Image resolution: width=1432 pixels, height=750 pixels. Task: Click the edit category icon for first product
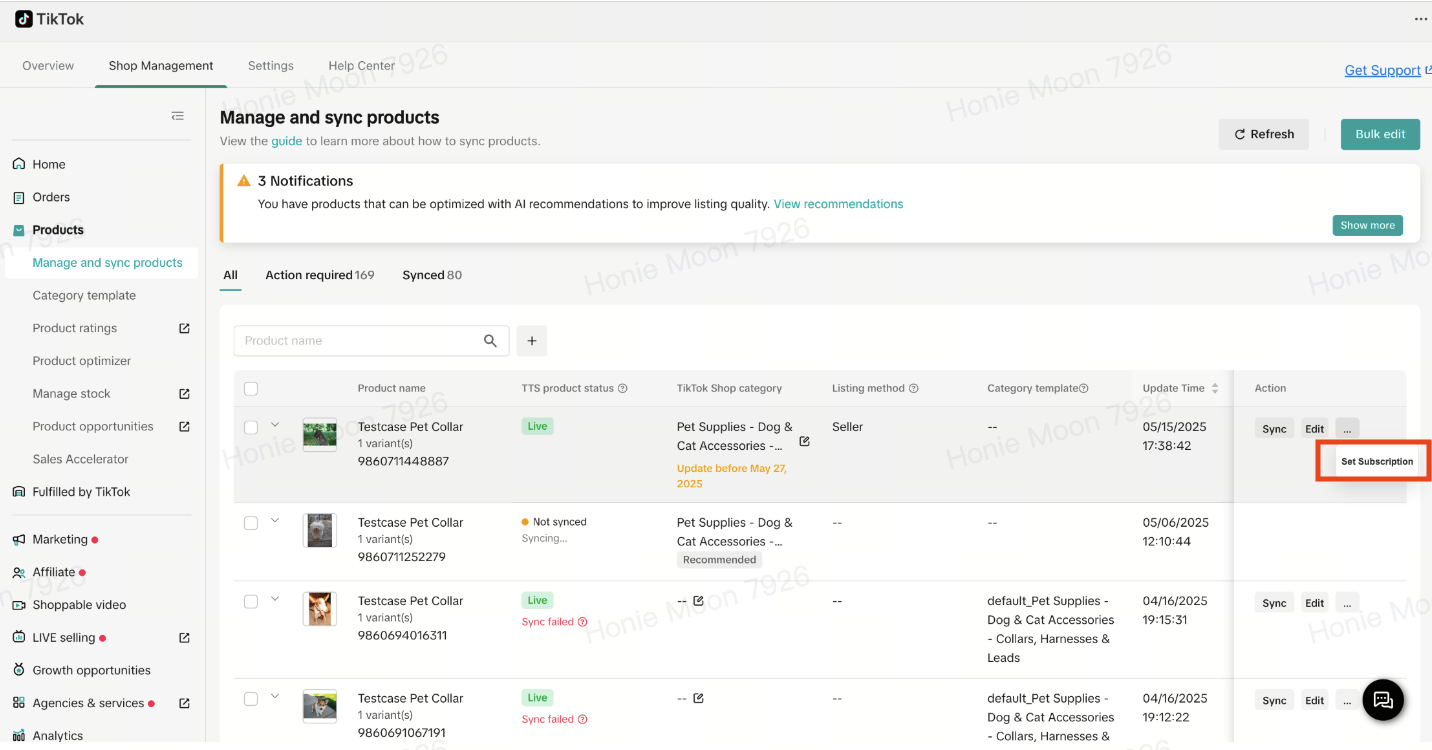[x=805, y=441]
